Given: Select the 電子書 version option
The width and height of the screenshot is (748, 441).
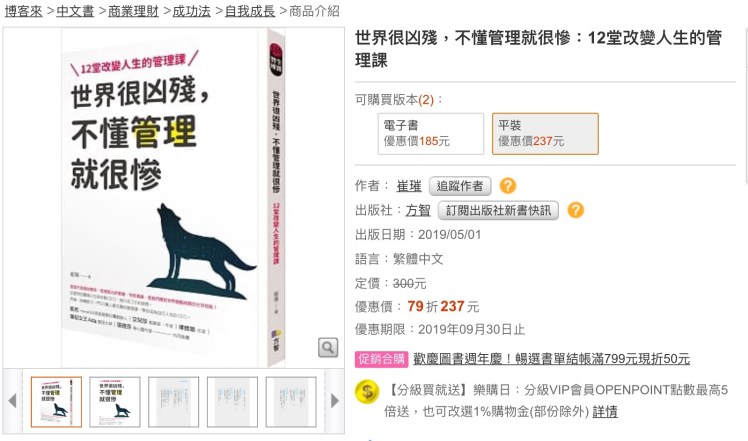Looking at the screenshot, I should pos(431,134).
